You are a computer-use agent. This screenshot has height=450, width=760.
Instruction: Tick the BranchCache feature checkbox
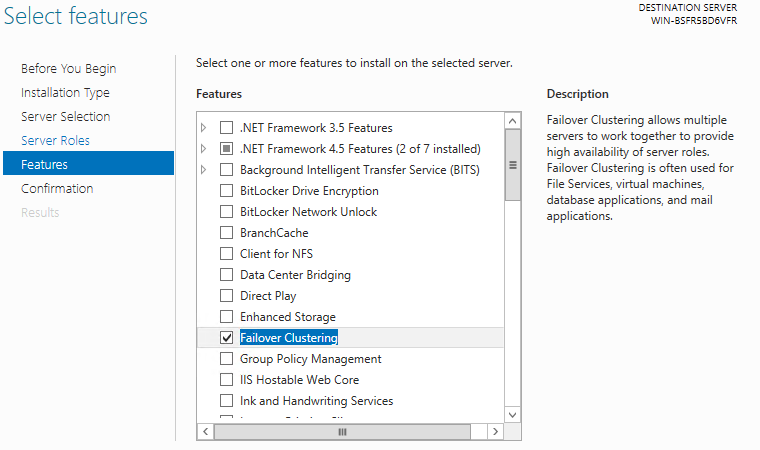(226, 233)
